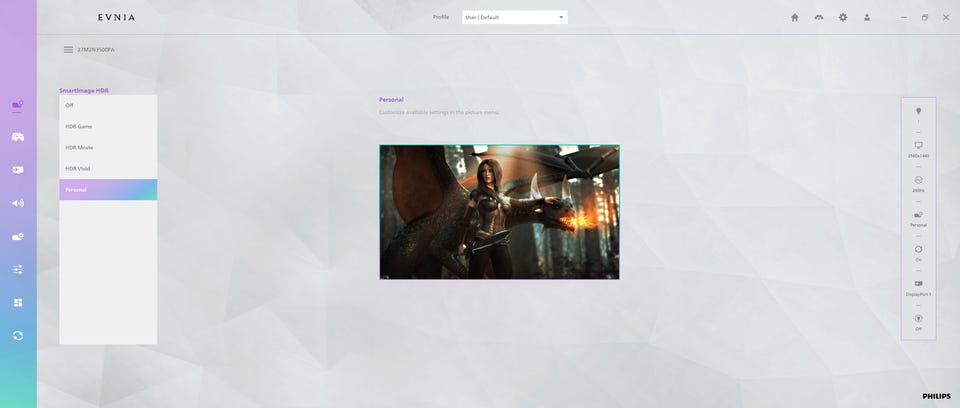
Task: Select the HDR Game mode
Action: 108,126
